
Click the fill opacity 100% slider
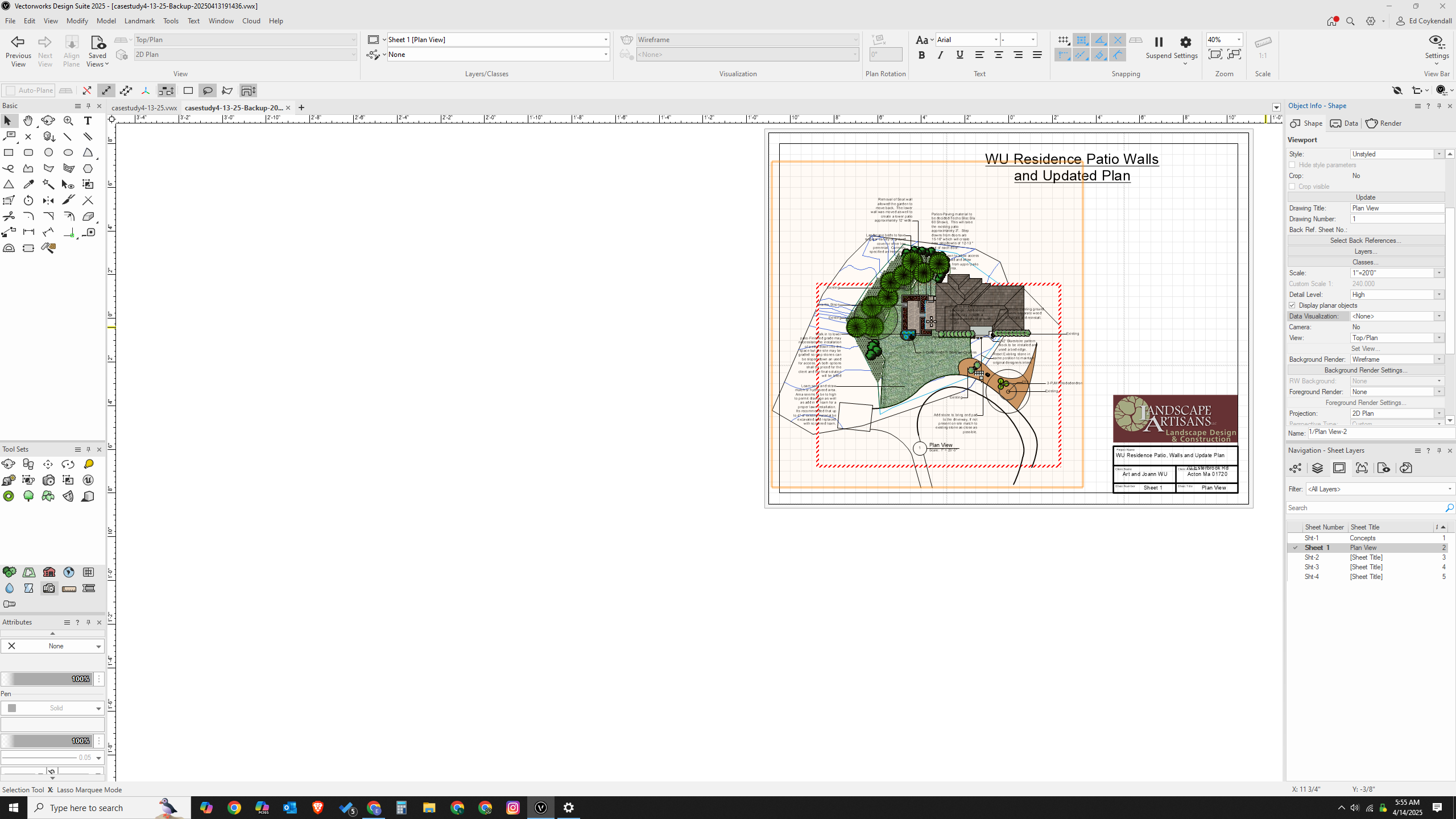(47, 679)
